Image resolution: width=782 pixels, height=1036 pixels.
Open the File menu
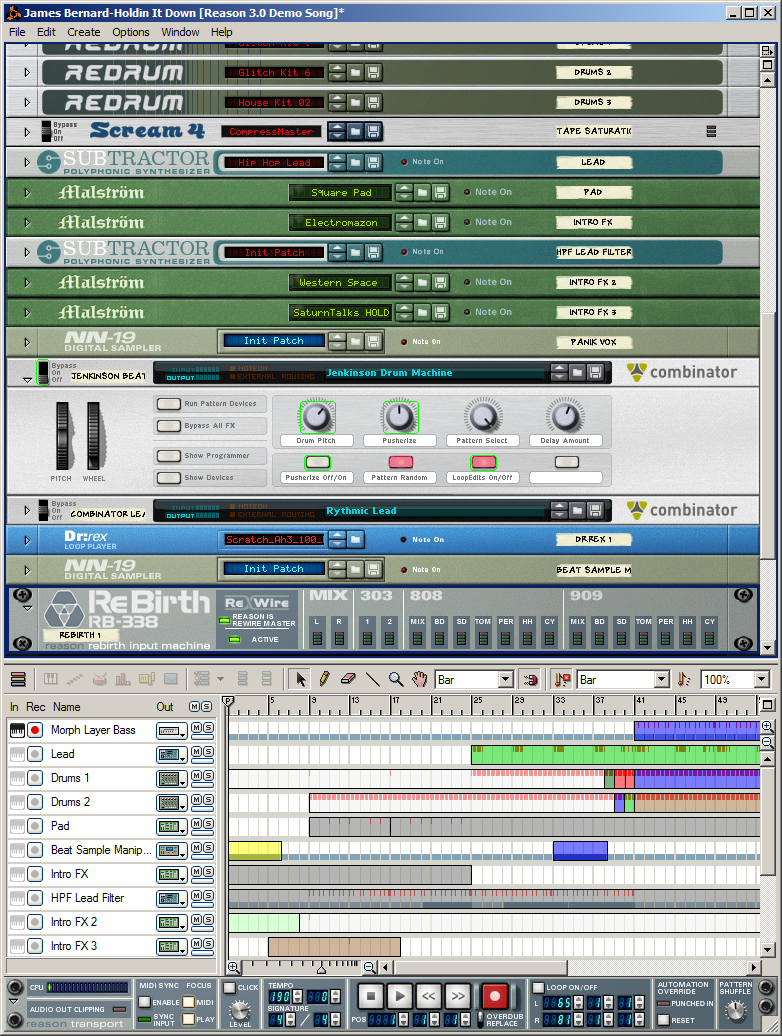pos(17,32)
